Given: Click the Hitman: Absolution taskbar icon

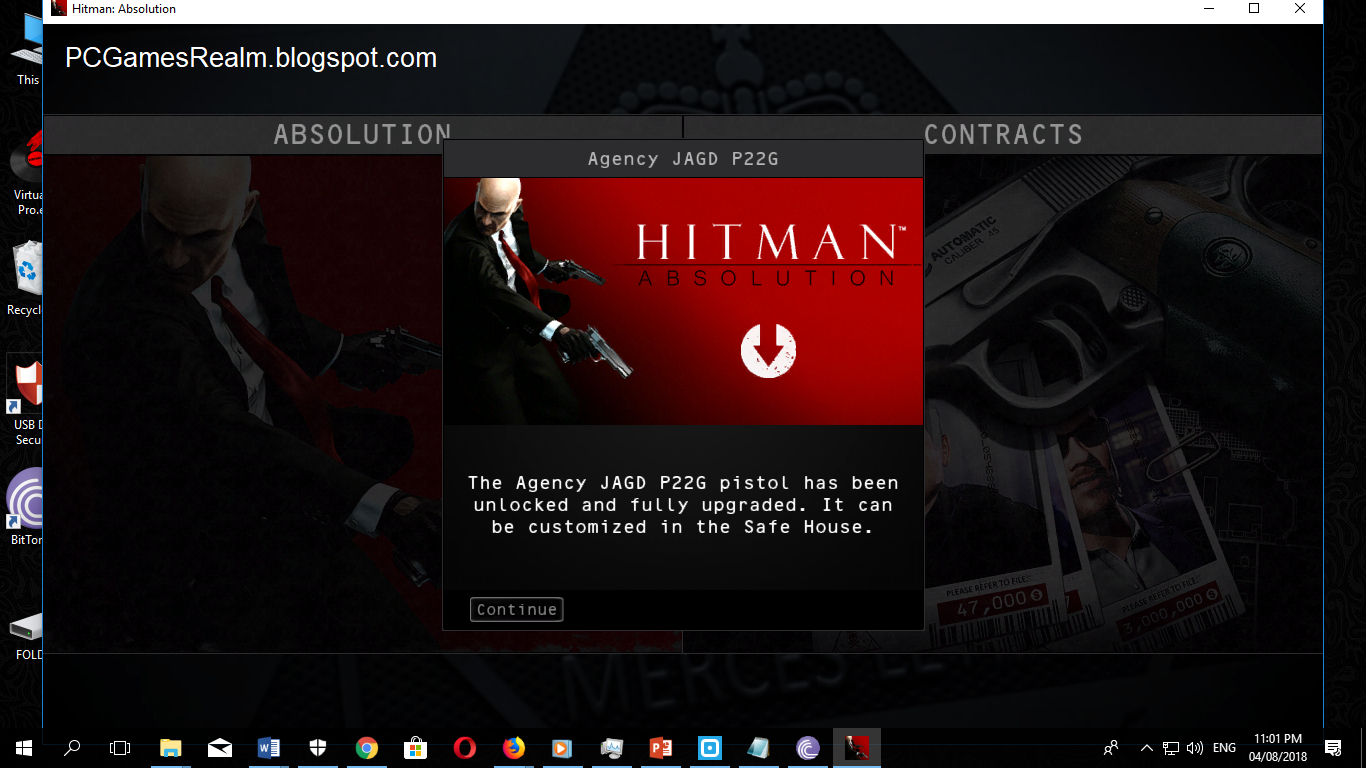Looking at the screenshot, I should pos(857,747).
